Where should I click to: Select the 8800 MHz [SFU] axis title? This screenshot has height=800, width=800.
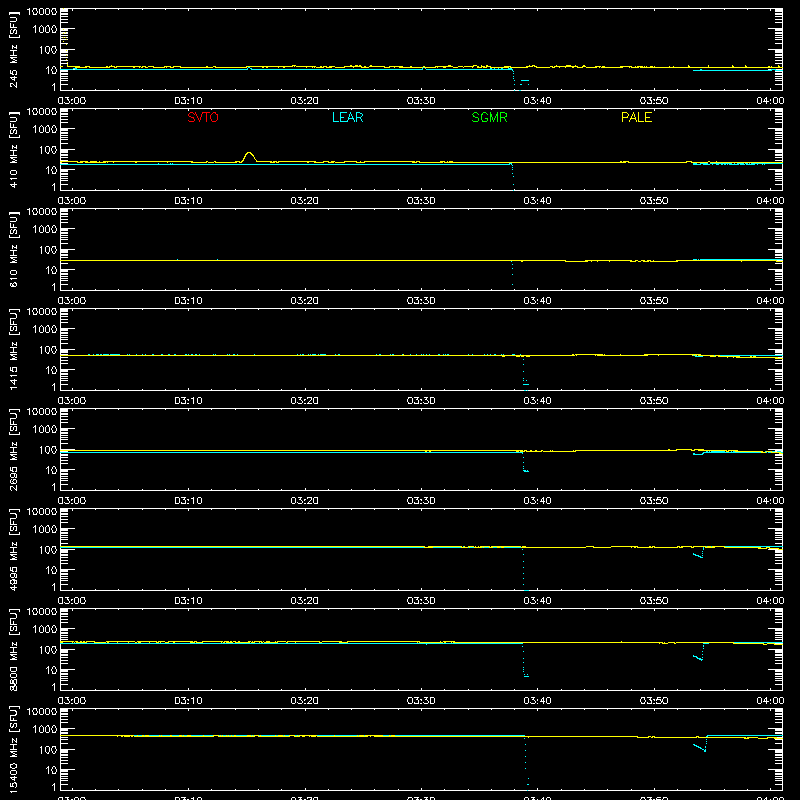[13, 649]
